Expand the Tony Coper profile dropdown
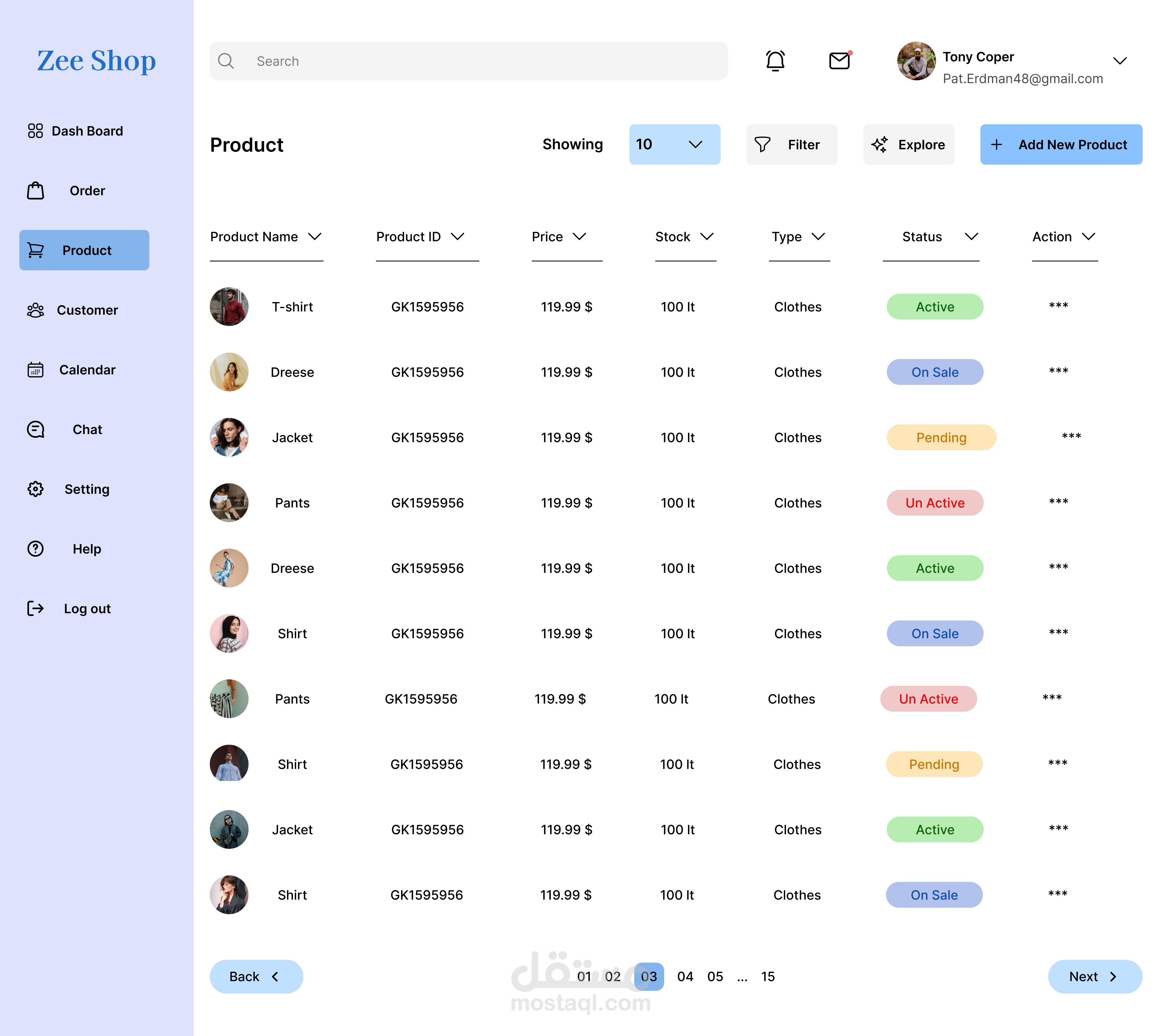The image size is (1162, 1036). click(x=1119, y=61)
